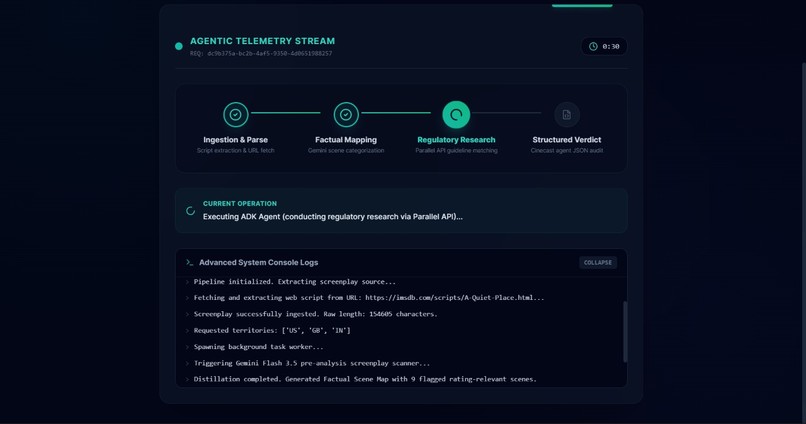Click the Regulatory Research spinner step icon
This screenshot has height=424, width=806.
[x=456, y=115]
